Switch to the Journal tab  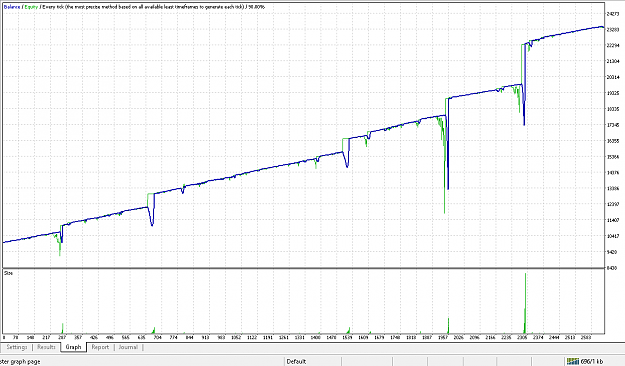(128, 347)
